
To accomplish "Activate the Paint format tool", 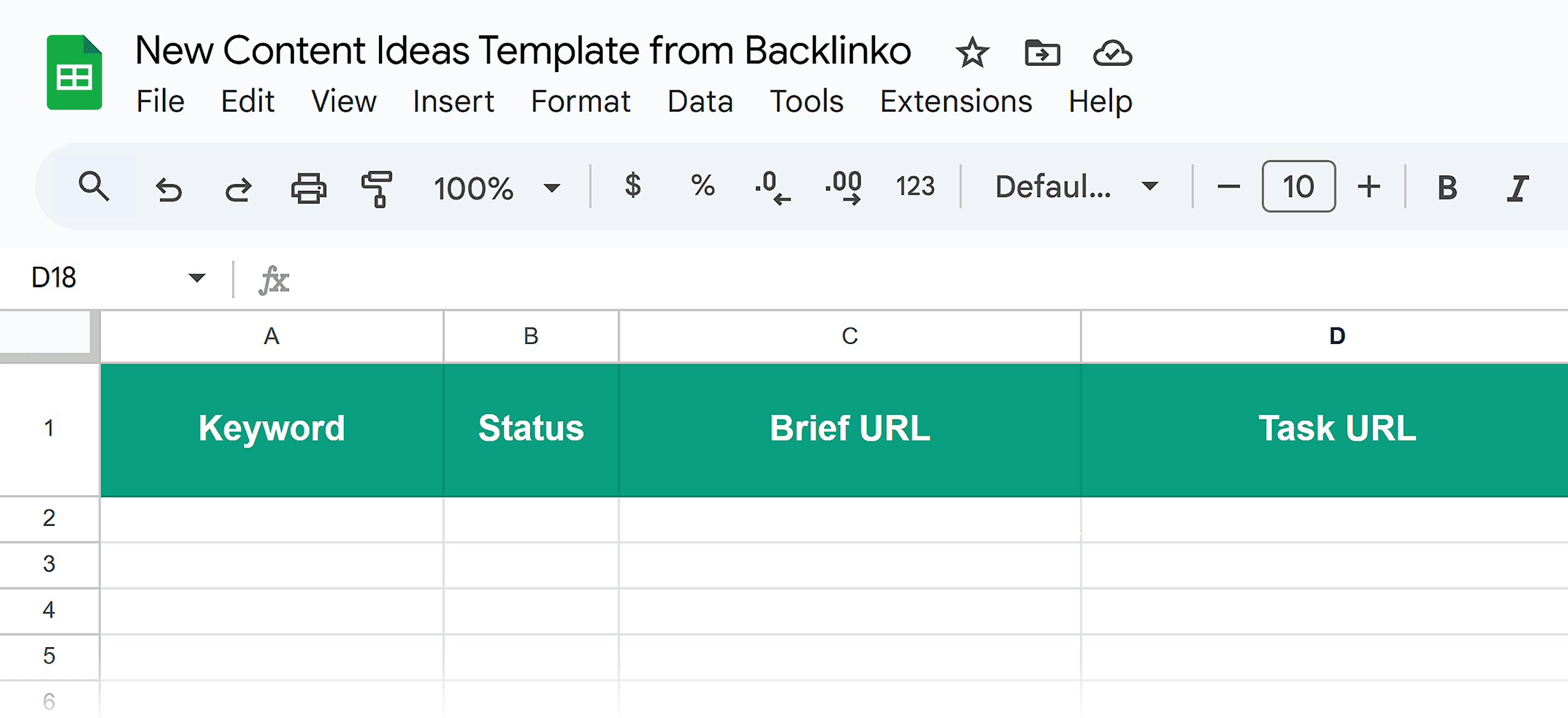I will click(x=376, y=186).
